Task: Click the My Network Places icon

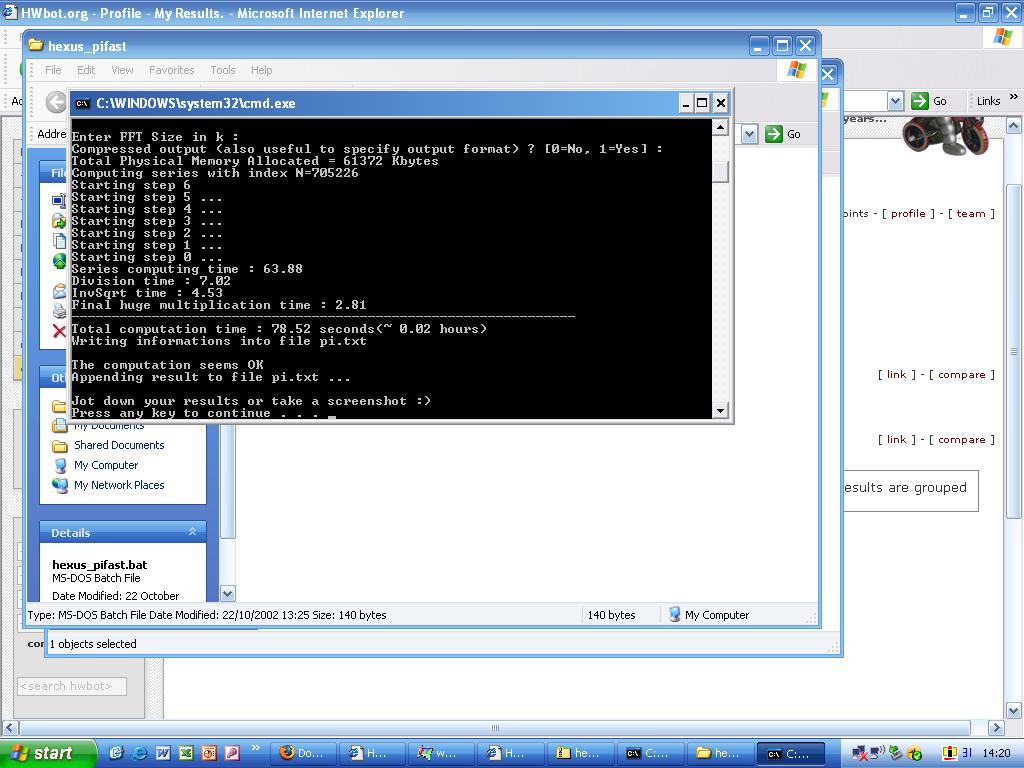Action: (60, 485)
